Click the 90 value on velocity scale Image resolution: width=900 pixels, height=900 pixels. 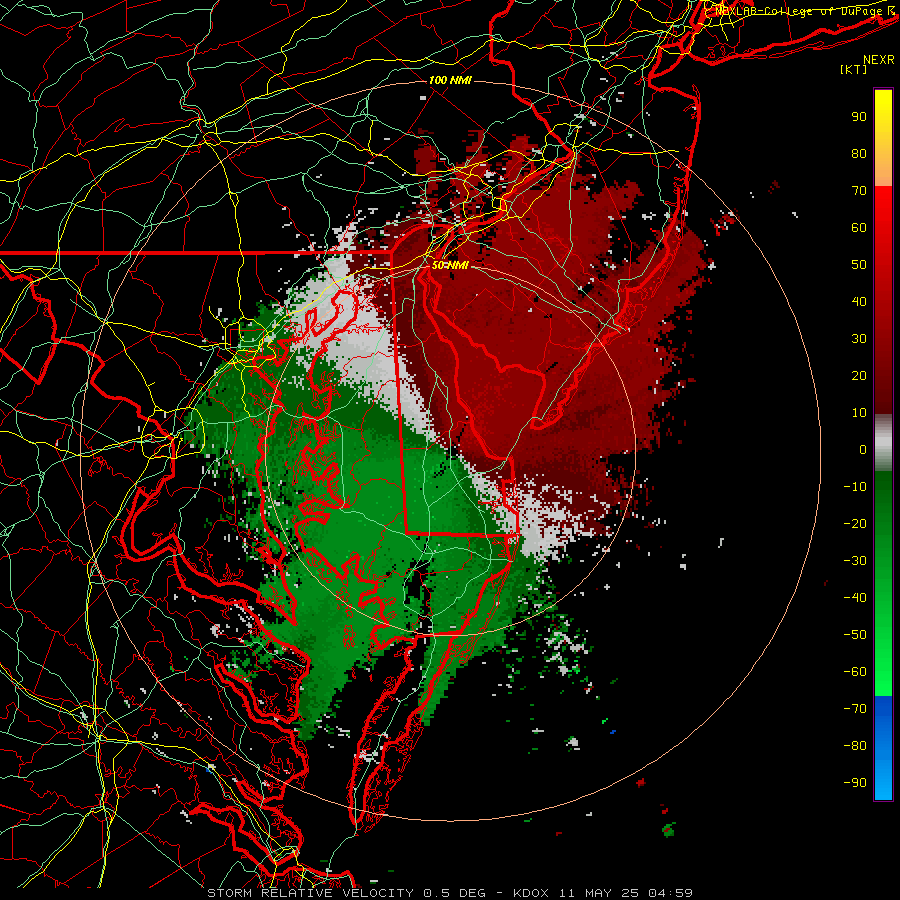pyautogui.click(x=859, y=117)
